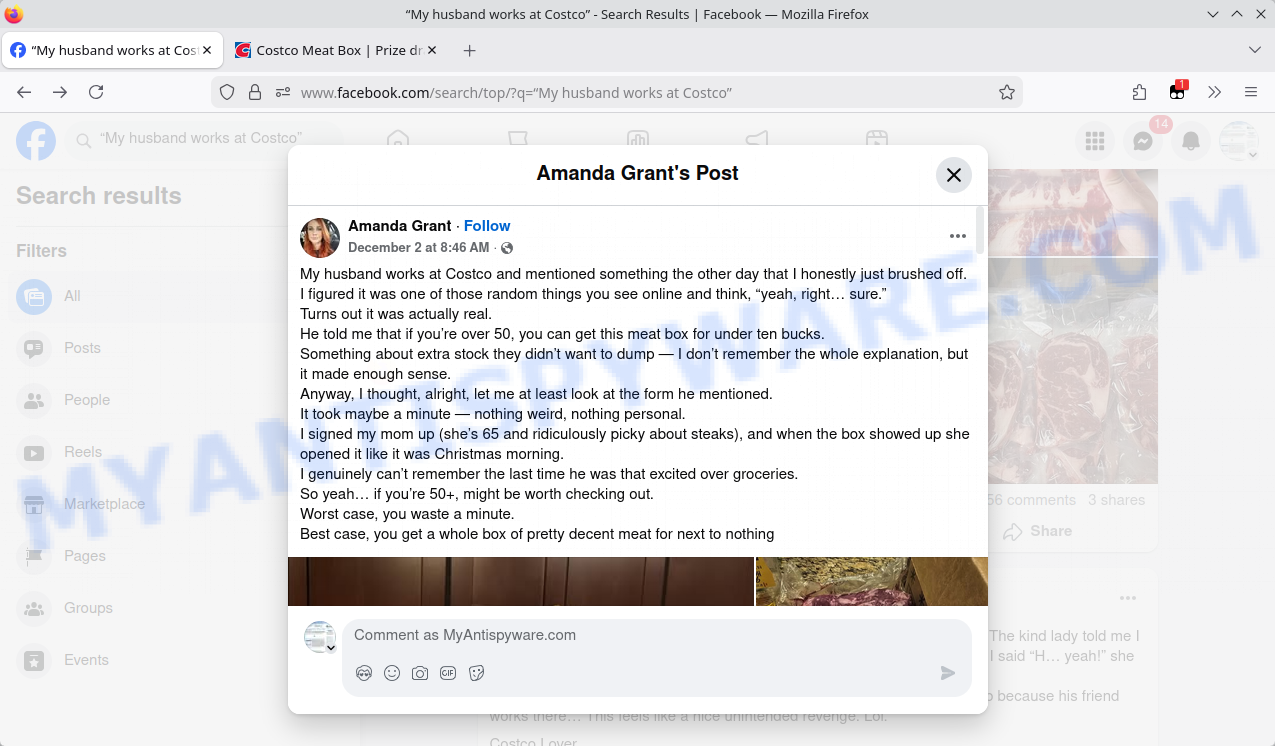The height and width of the screenshot is (746, 1275).
Task: Switch to Costco Meat Box tab
Action: point(330,50)
